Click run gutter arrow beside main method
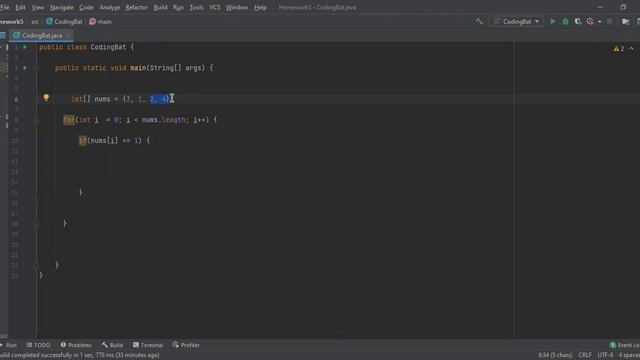 (x=25, y=68)
